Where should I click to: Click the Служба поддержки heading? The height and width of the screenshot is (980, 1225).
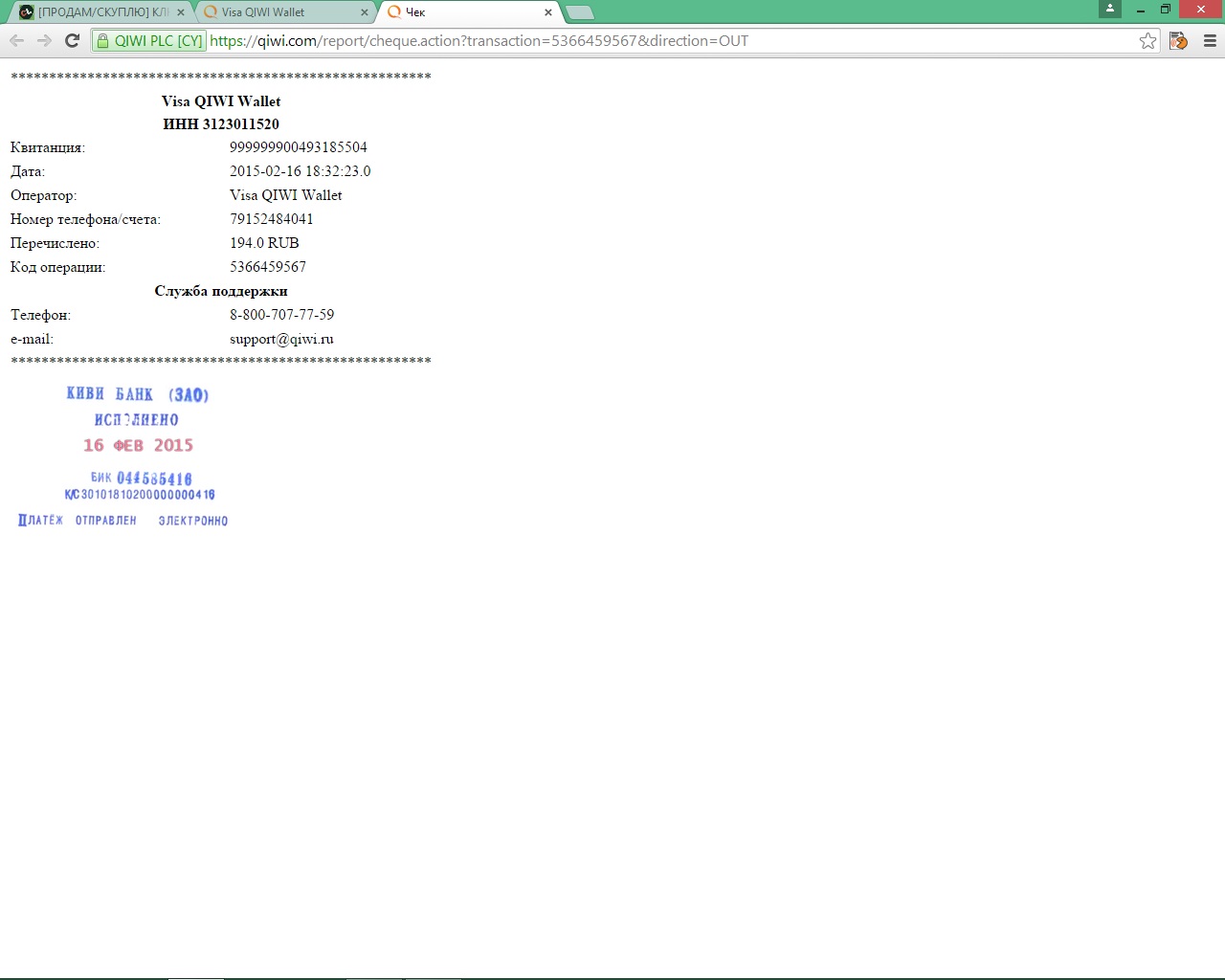(x=221, y=291)
